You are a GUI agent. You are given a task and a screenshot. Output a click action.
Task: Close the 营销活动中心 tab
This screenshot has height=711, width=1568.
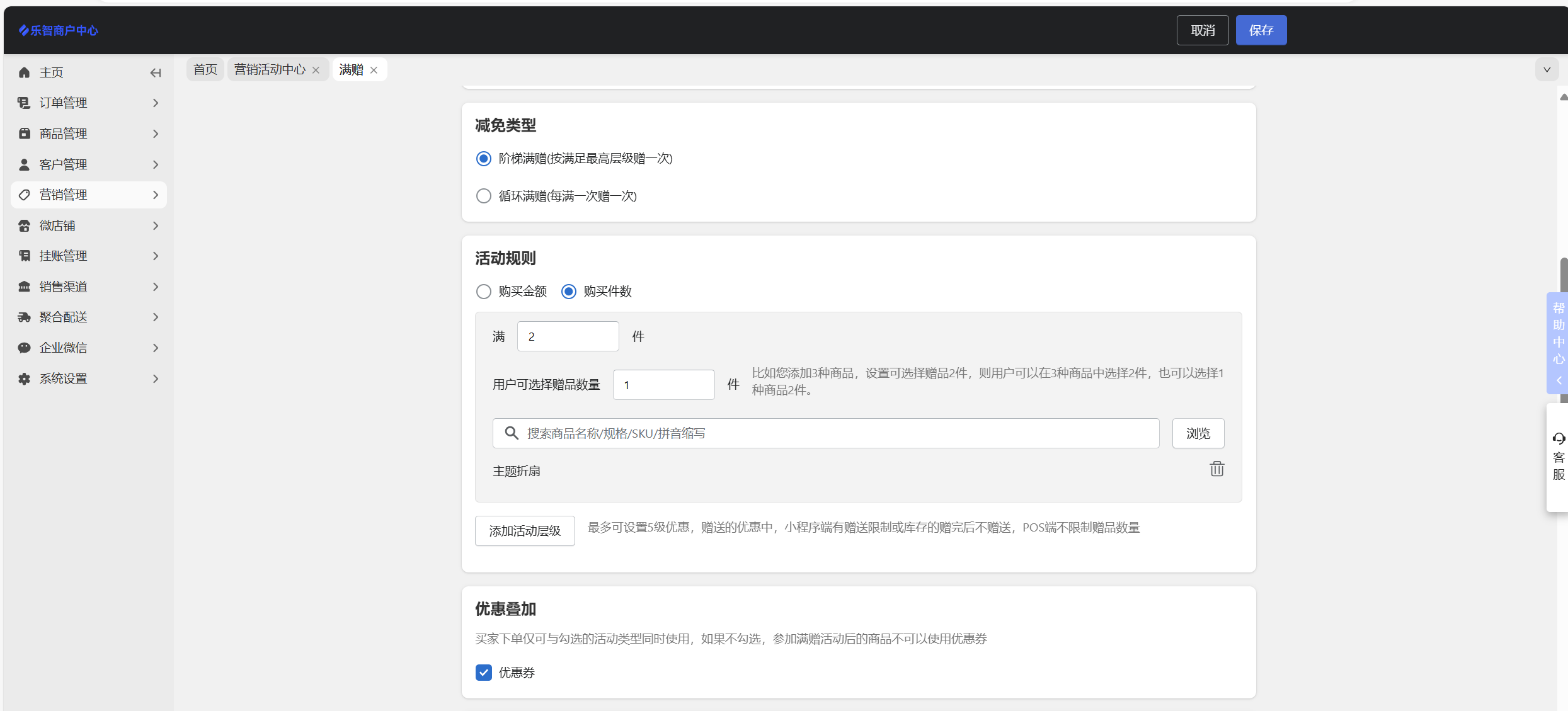coord(316,70)
